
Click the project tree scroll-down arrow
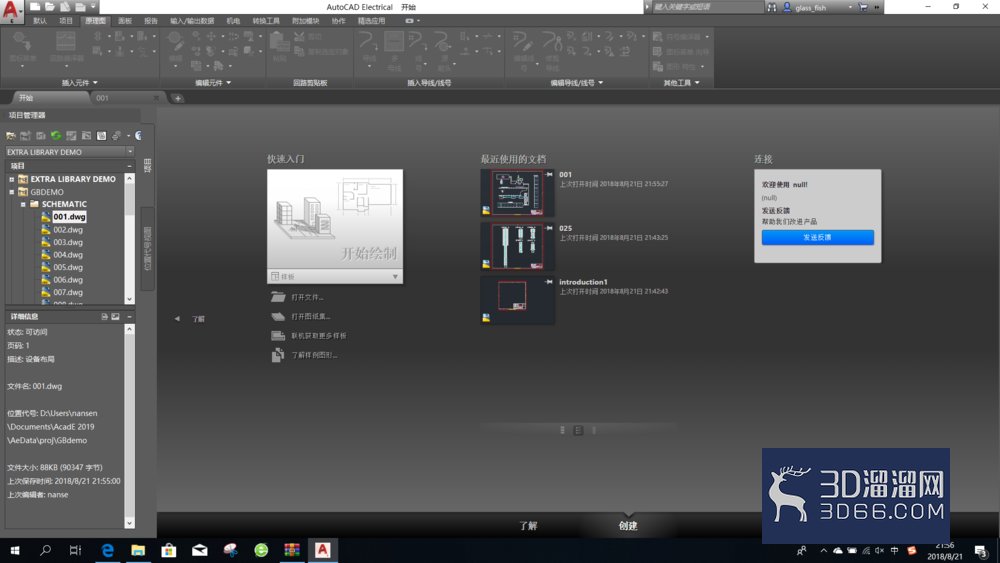pyautogui.click(x=129, y=299)
